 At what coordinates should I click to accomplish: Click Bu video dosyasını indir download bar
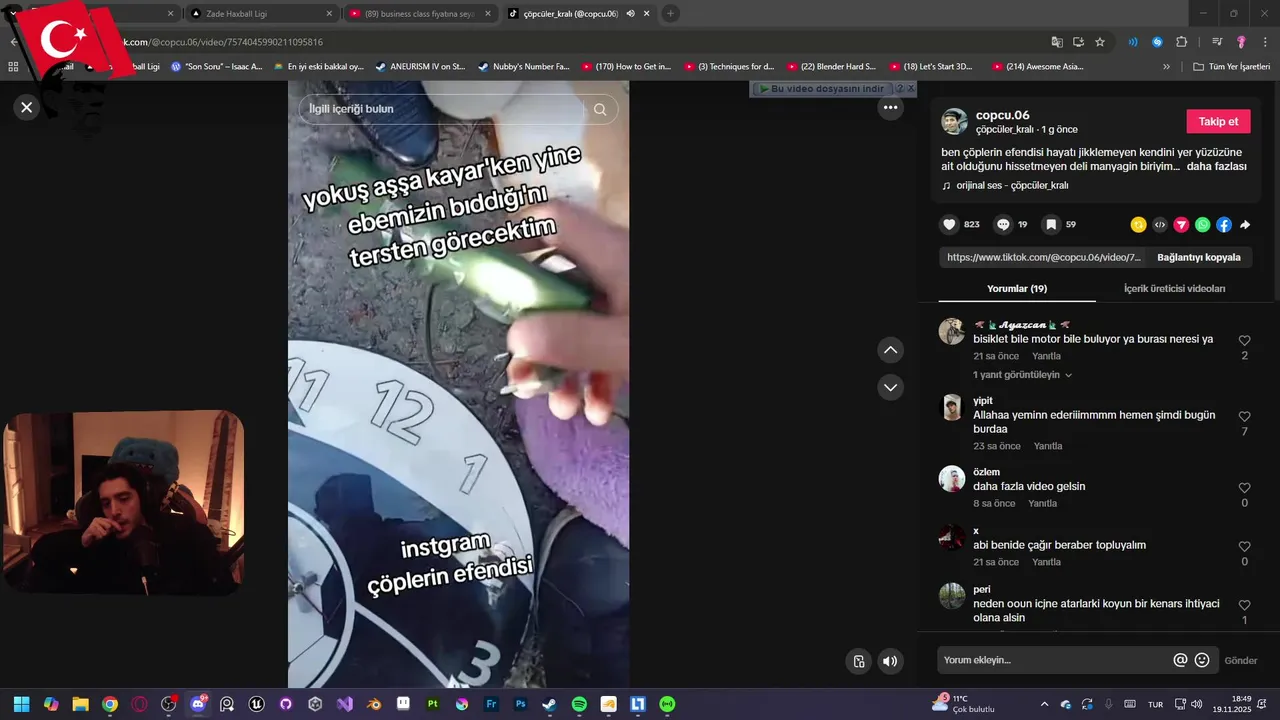click(822, 89)
